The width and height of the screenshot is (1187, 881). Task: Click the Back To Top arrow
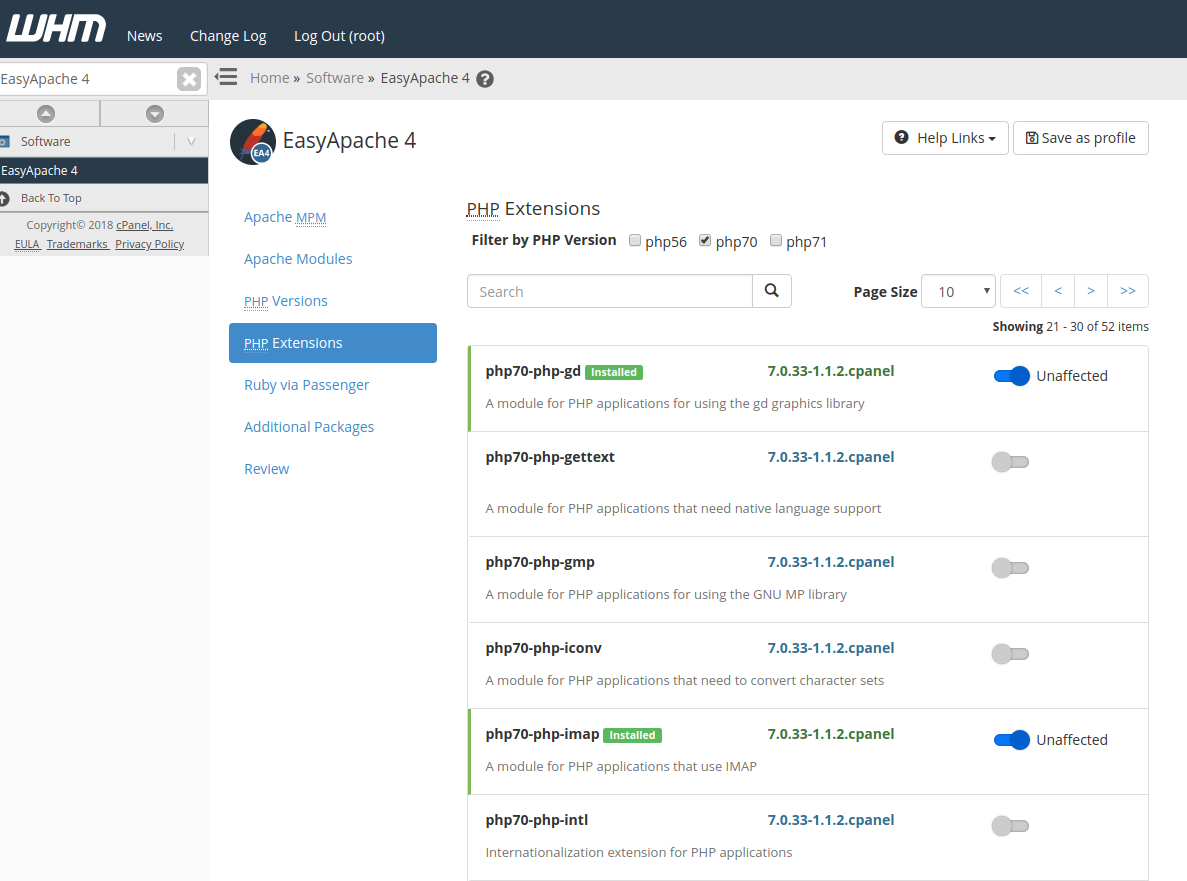5,198
